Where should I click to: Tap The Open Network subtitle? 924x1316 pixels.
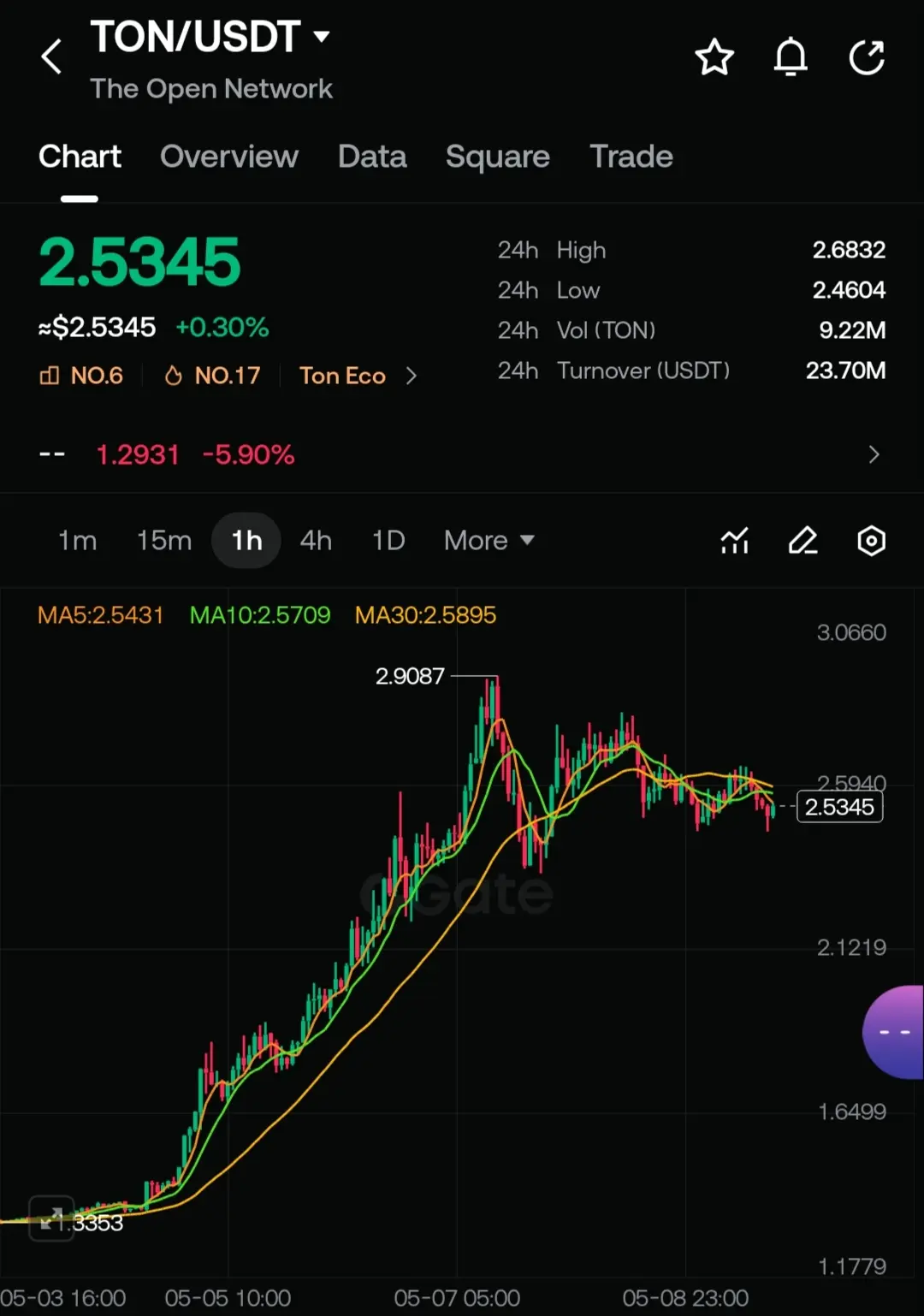click(x=211, y=89)
